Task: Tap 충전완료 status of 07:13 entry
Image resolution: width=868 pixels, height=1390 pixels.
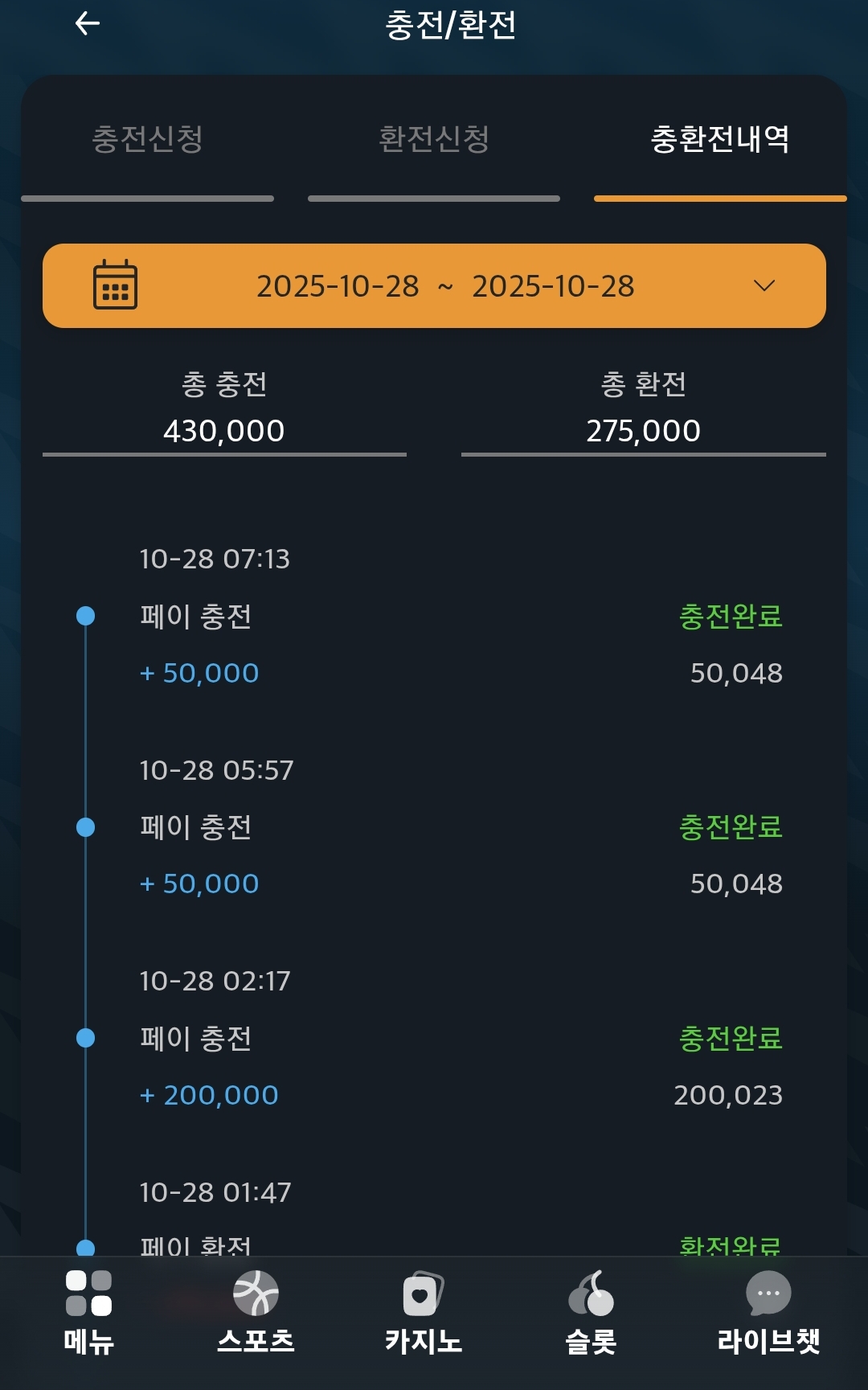Action: click(x=731, y=617)
